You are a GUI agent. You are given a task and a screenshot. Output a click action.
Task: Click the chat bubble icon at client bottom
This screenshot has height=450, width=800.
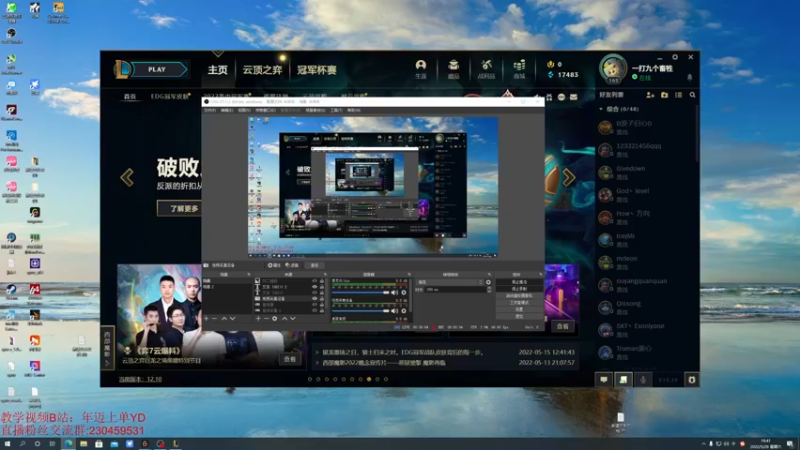click(604, 380)
